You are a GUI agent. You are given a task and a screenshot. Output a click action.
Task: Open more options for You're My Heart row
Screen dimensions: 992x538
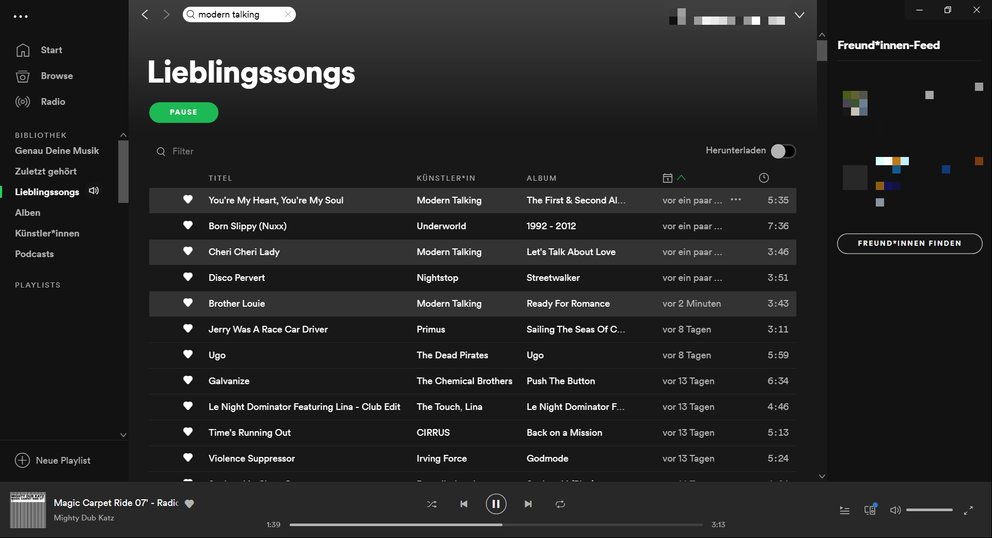coord(736,199)
